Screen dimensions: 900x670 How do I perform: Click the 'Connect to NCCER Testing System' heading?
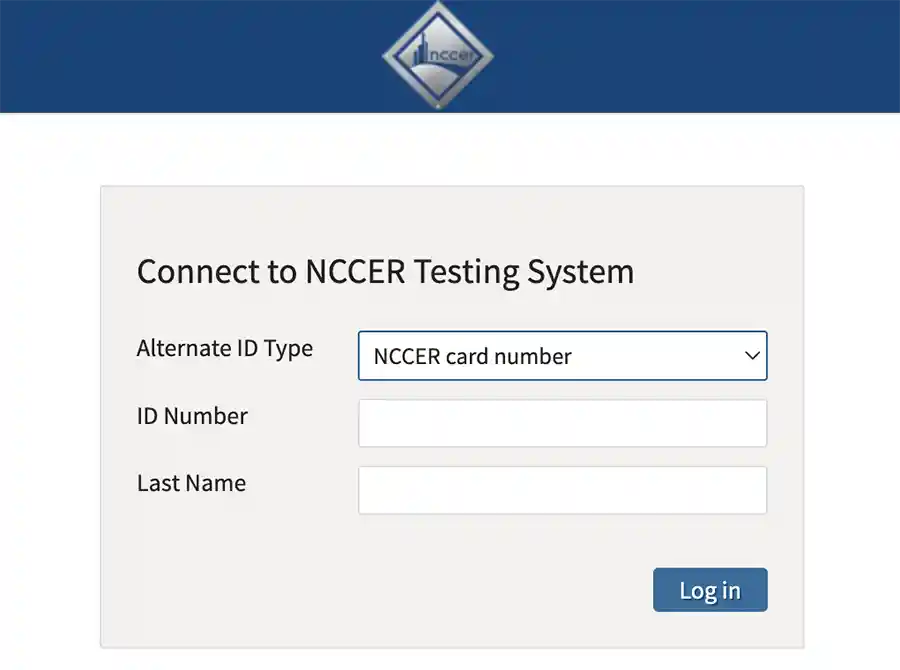coord(385,271)
